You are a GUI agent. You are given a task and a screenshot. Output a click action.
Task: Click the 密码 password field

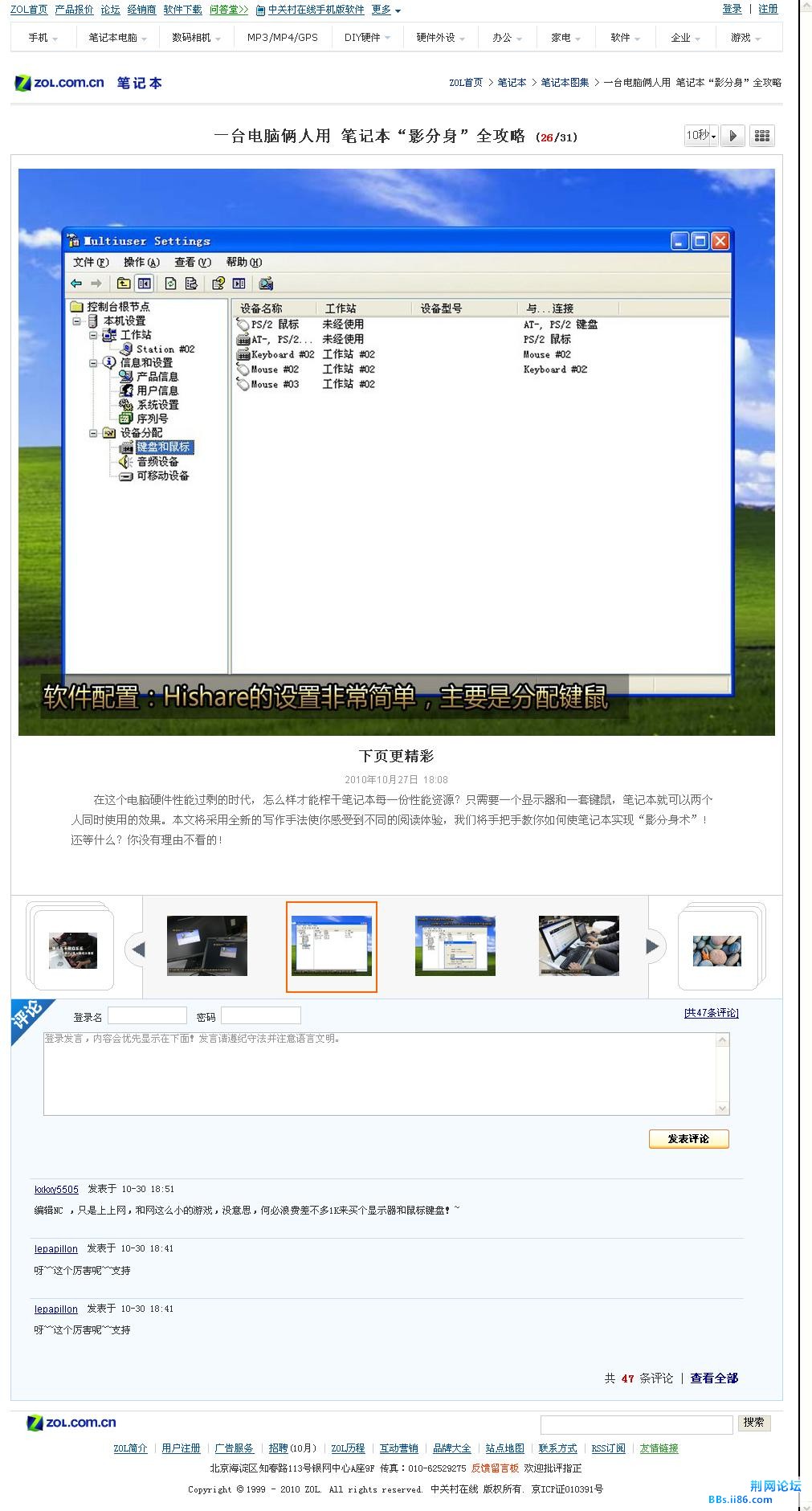260,1016
